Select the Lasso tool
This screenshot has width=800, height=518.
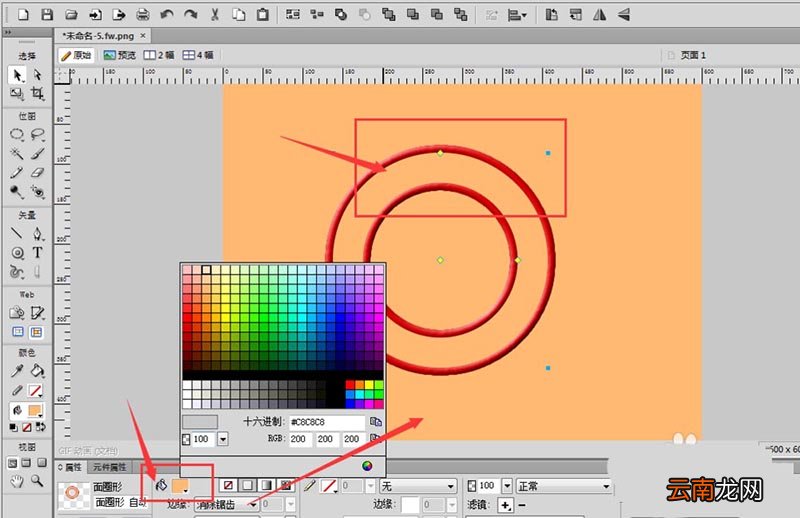(x=37, y=135)
